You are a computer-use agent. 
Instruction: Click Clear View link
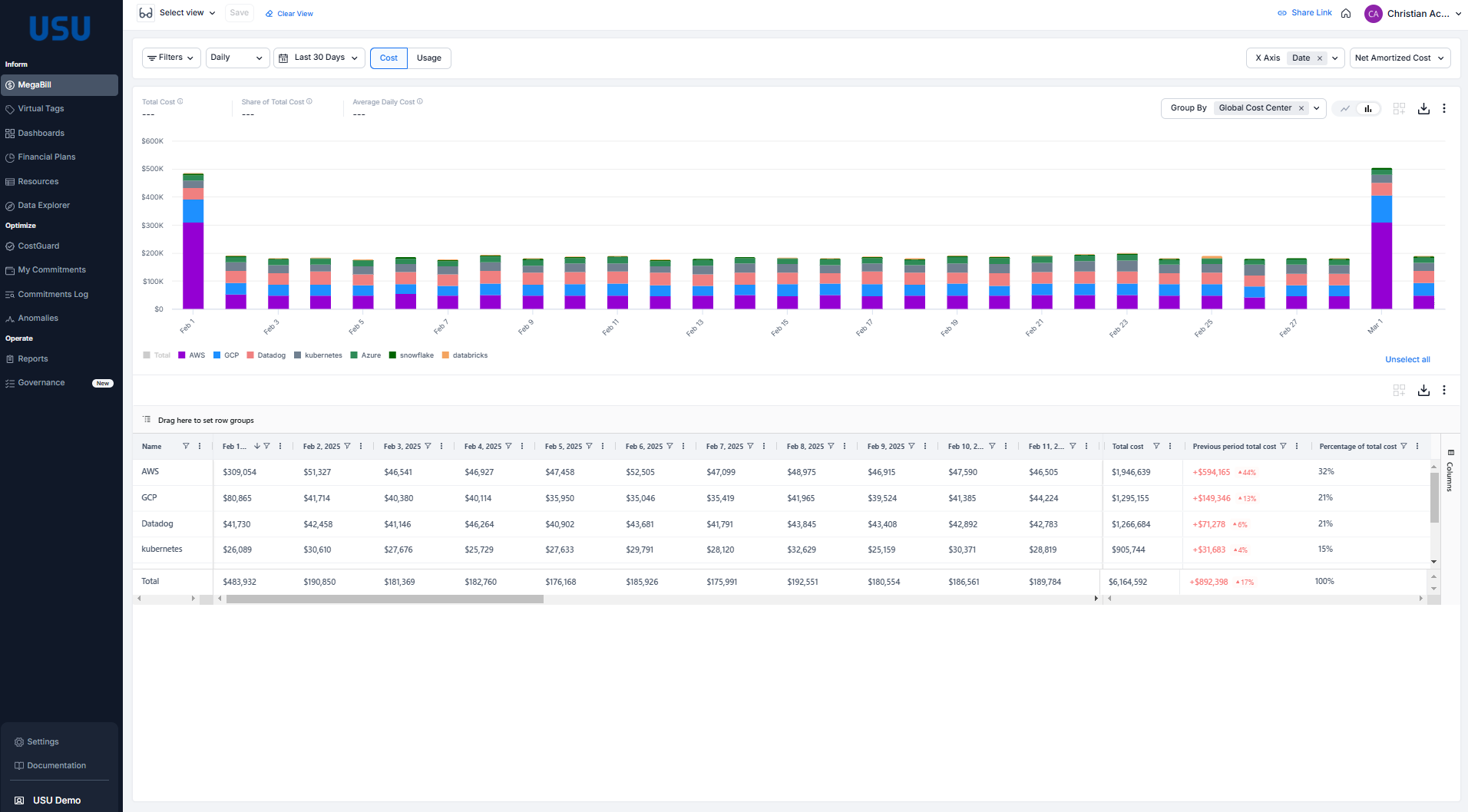tap(289, 14)
